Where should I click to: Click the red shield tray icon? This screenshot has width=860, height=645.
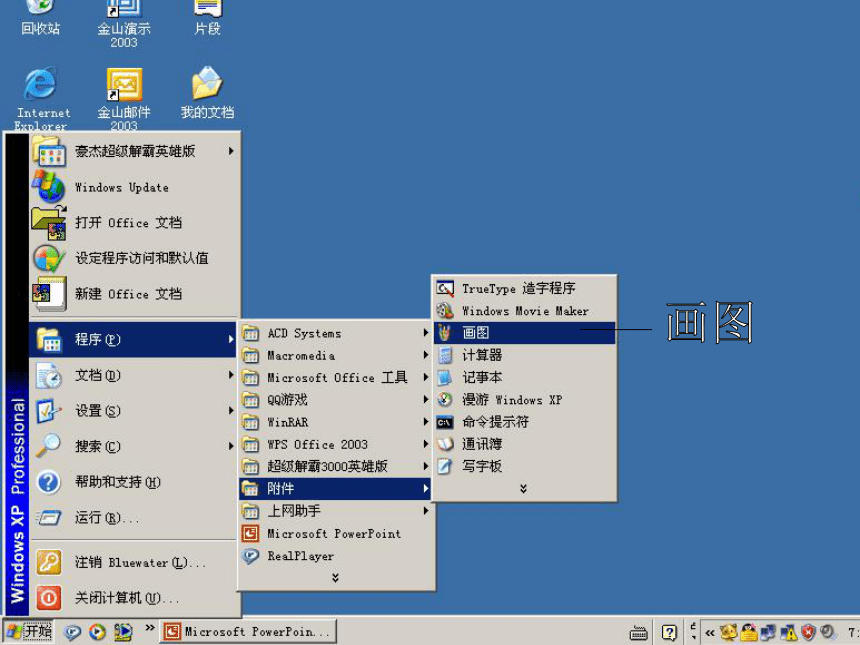click(x=808, y=632)
